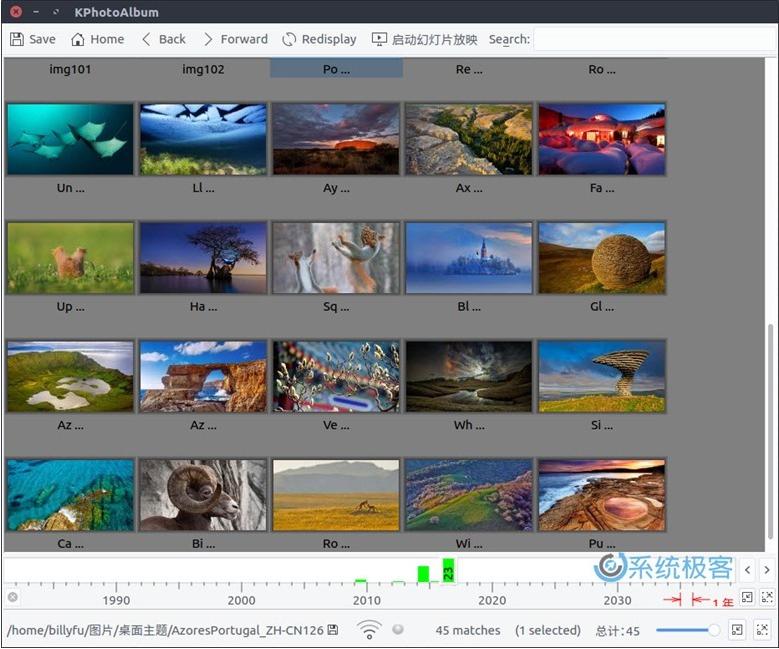Select the ram thumbnail labeled Bi
This screenshot has width=779, height=649.
coord(203,495)
